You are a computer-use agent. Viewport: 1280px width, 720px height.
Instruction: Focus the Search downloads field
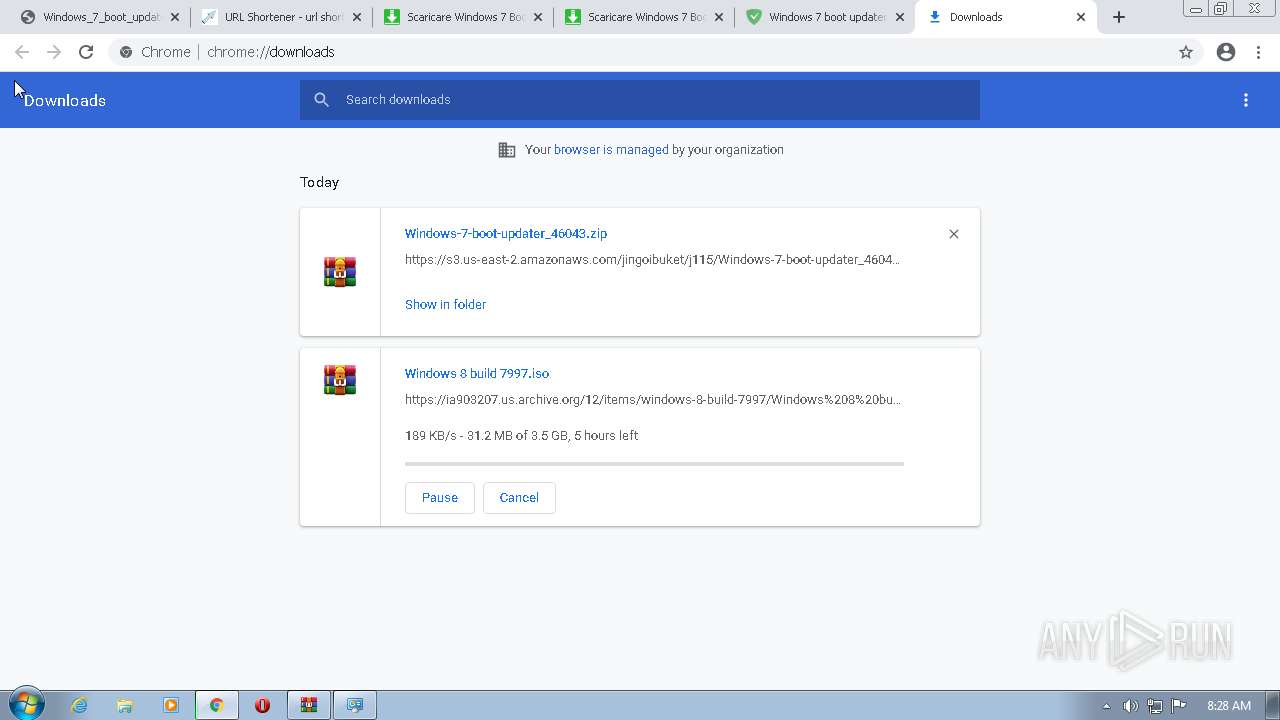640,99
